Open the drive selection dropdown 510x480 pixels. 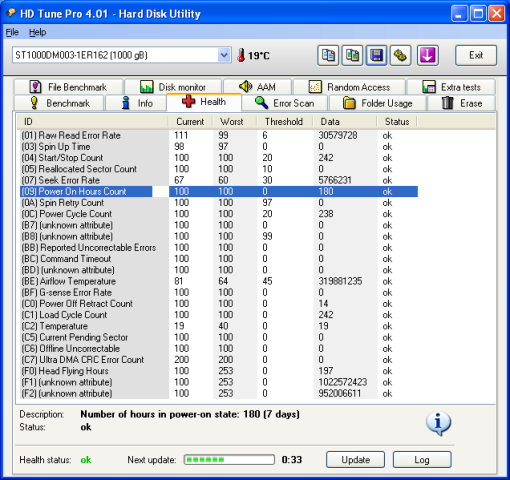coord(224,55)
